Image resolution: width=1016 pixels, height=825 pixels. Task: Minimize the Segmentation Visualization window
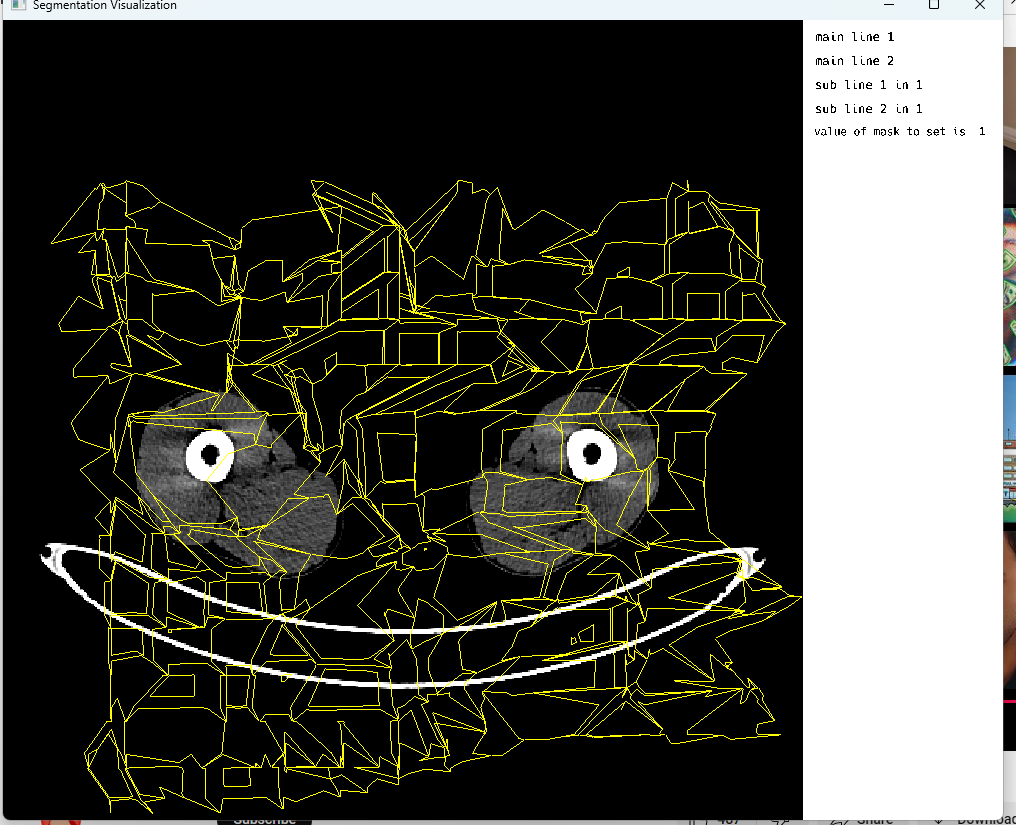click(x=887, y=5)
